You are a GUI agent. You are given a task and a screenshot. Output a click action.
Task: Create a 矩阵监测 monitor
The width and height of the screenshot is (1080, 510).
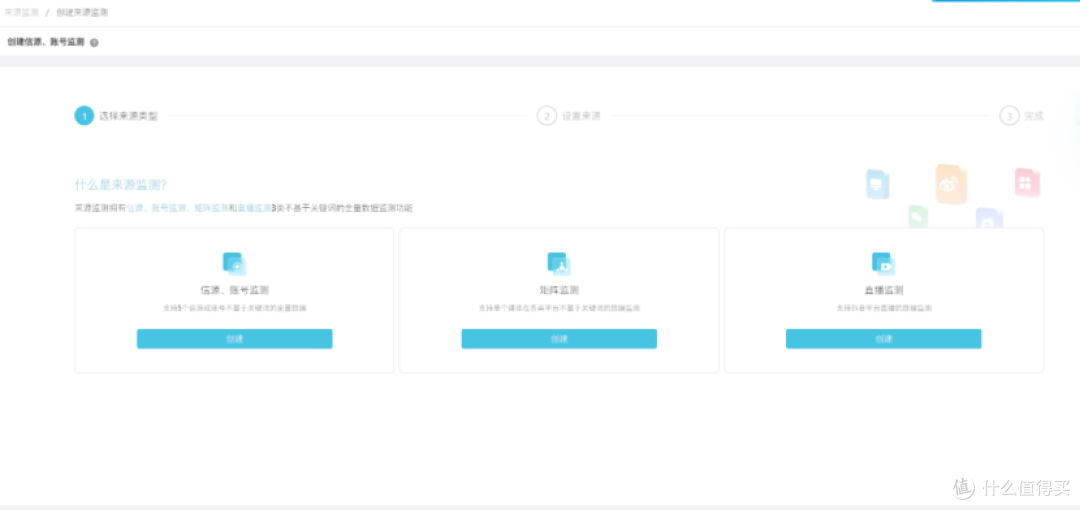point(559,339)
